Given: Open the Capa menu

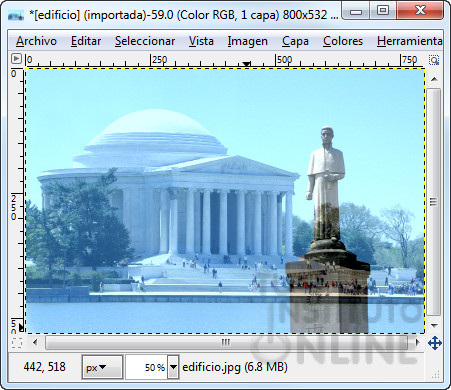Looking at the screenshot, I should [x=295, y=41].
